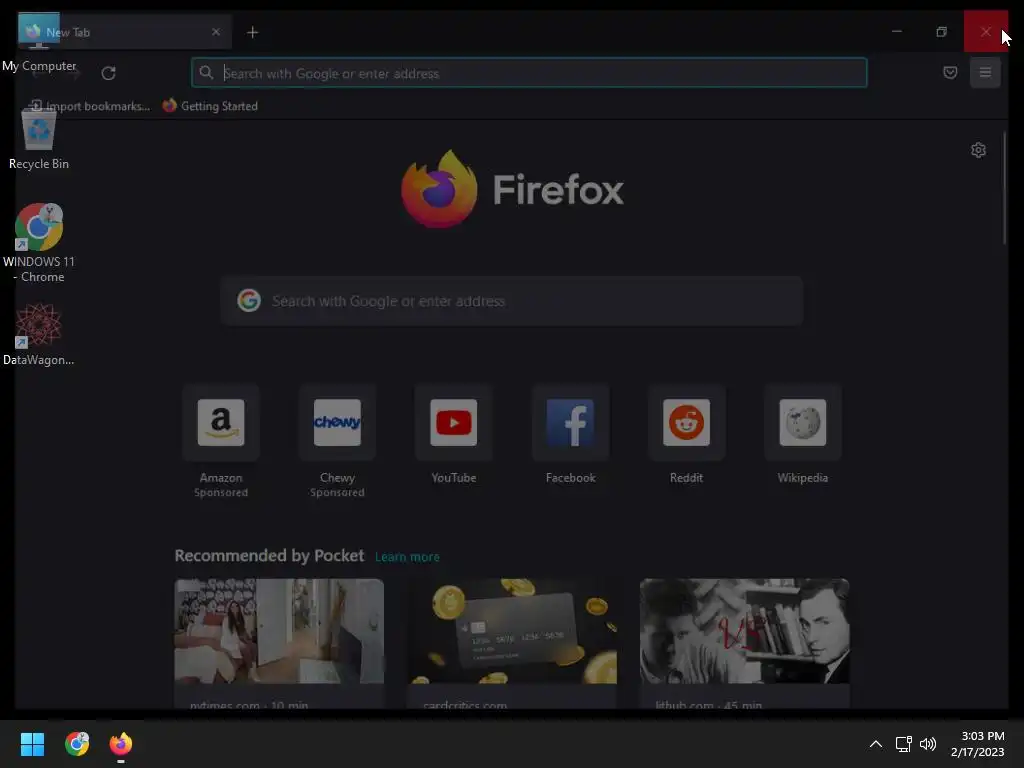1024x768 pixels.
Task: Click Learn more about Pocket
Action: (x=407, y=557)
